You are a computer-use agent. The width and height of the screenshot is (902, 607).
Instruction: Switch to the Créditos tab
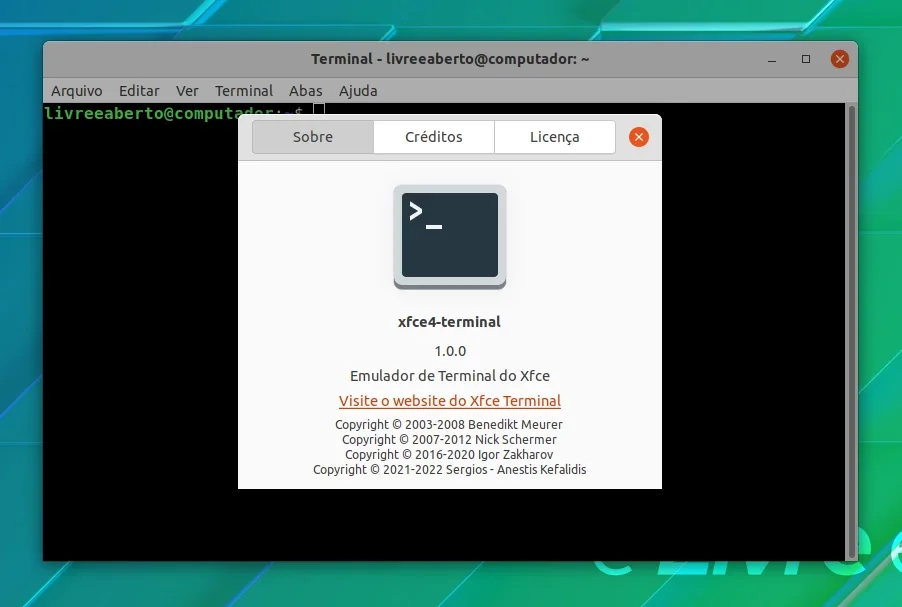coord(434,137)
